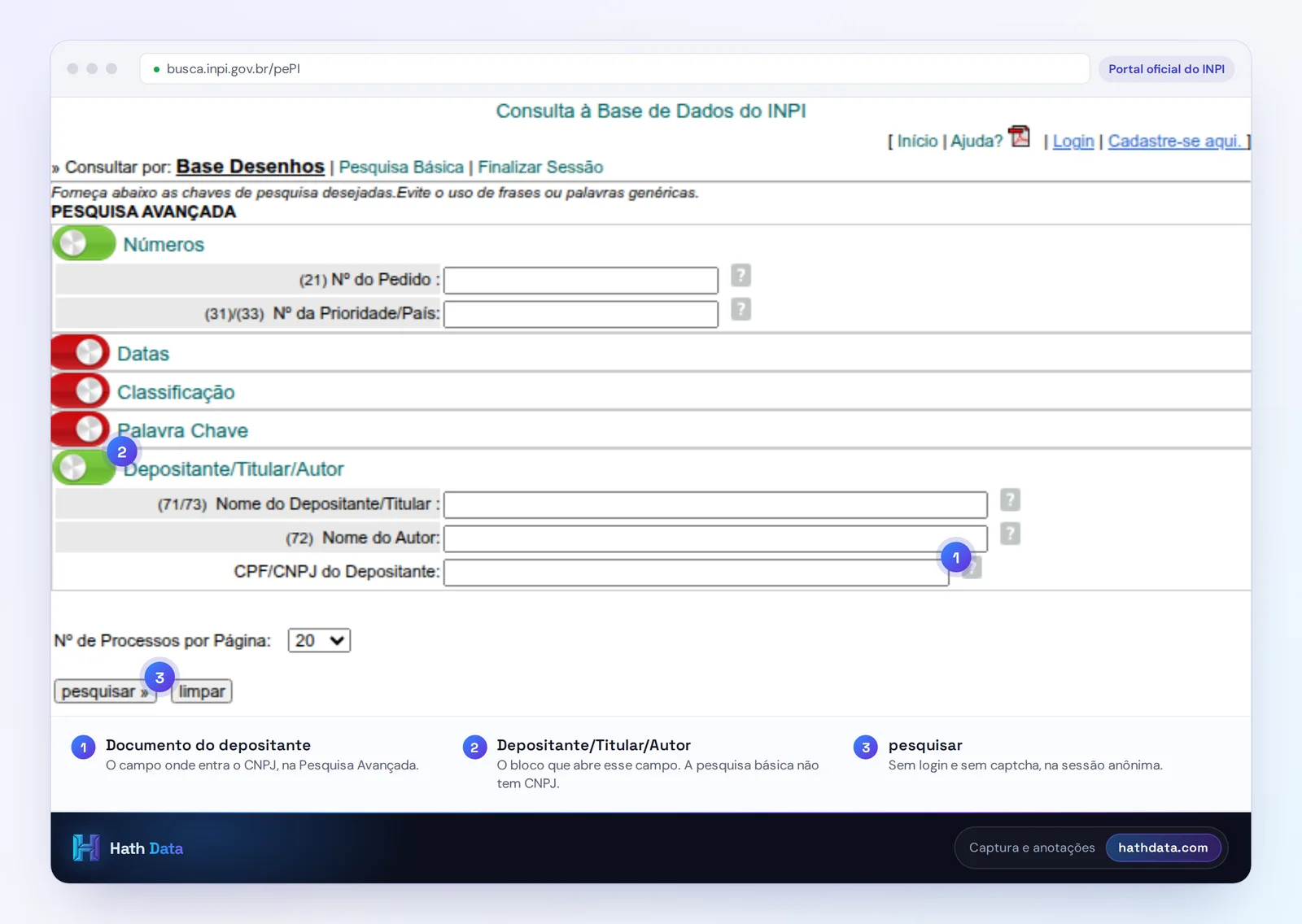
Task: Select Base Desenhos database link
Action: coord(250,167)
